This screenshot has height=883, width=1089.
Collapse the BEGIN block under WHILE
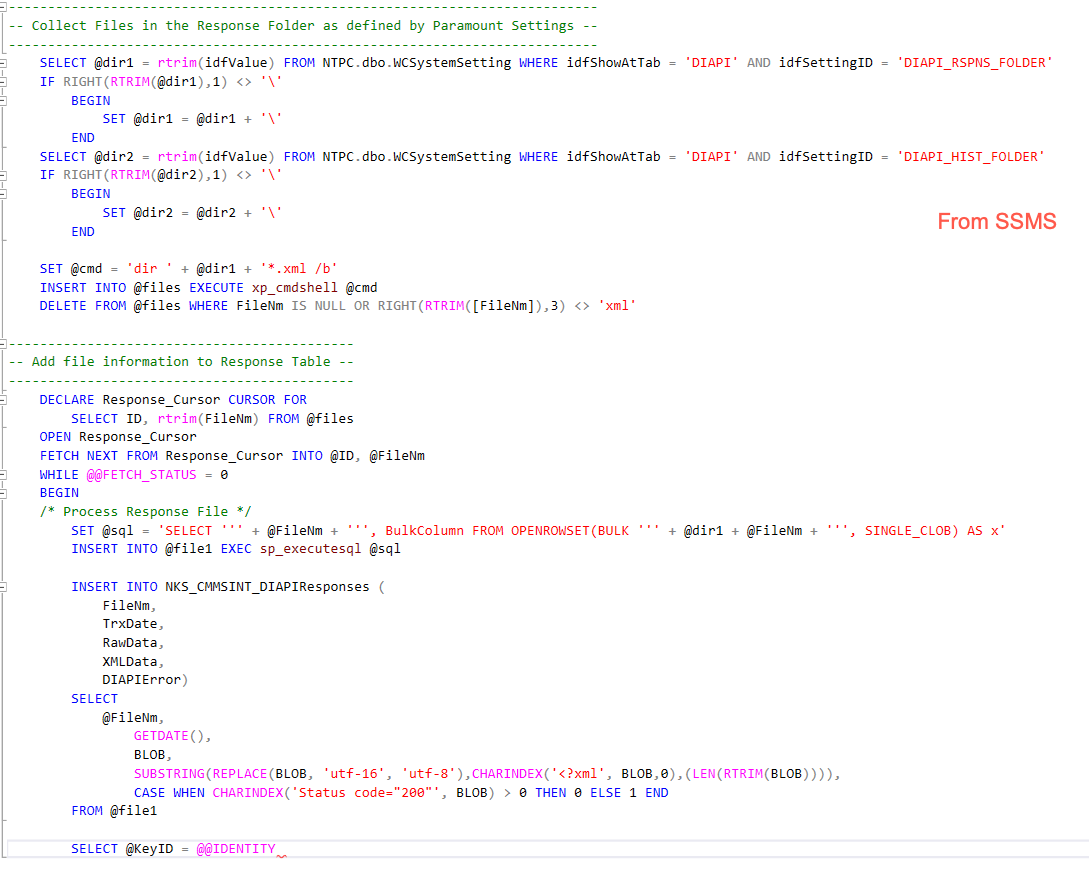[3, 493]
